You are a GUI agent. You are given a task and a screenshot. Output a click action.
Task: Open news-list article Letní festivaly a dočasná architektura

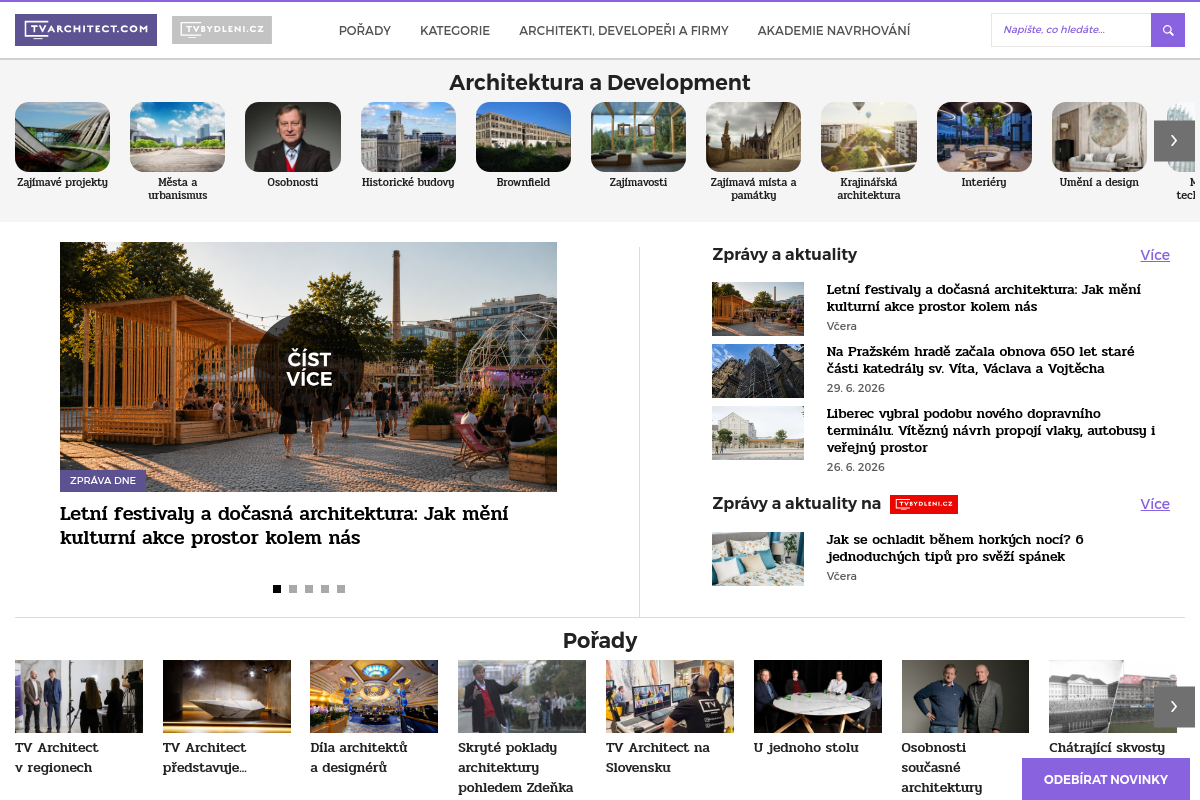point(983,298)
